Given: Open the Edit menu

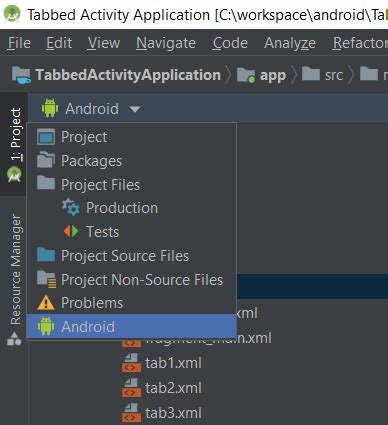Looking at the screenshot, I should pyautogui.click(x=59, y=43).
